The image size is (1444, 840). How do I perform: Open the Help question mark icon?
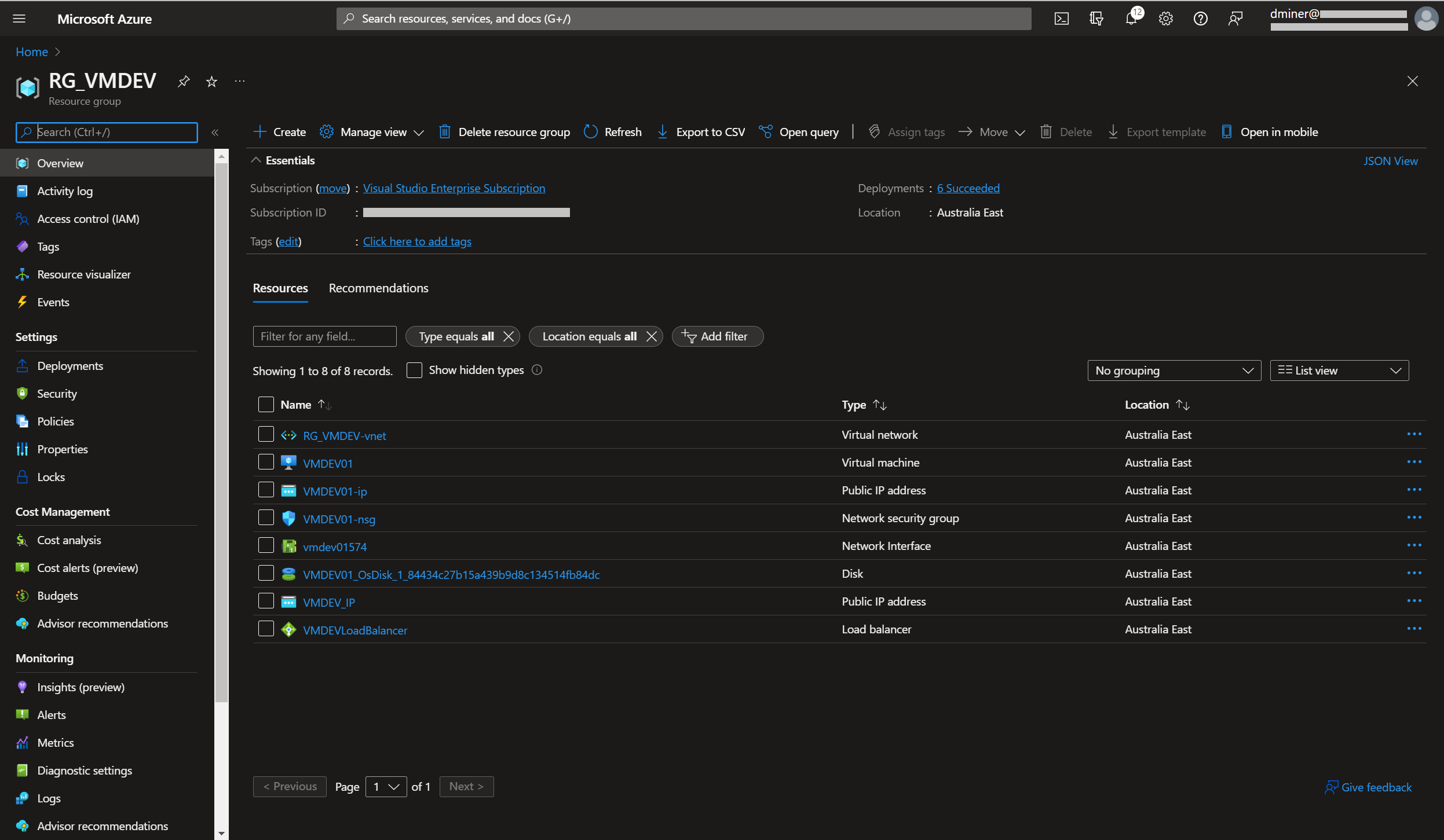tap(1200, 19)
